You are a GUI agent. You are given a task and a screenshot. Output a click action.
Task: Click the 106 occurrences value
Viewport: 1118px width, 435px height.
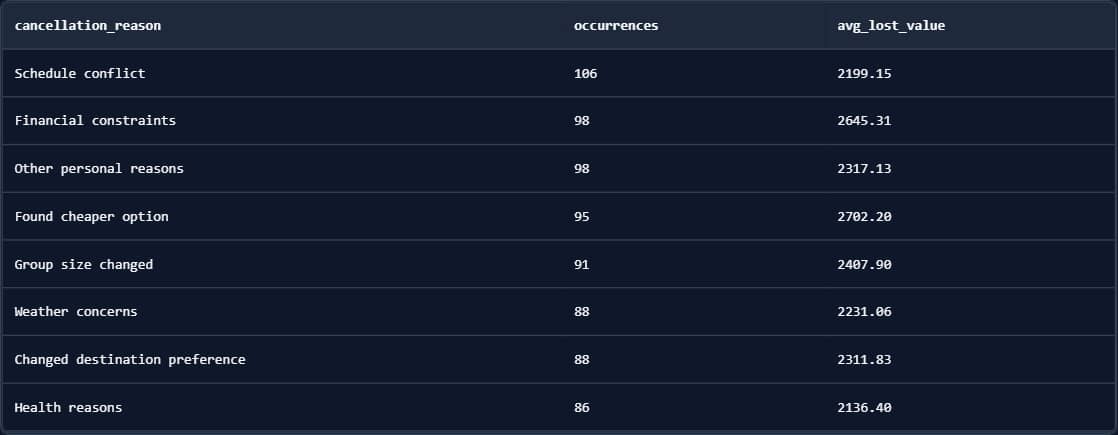[x=586, y=73]
